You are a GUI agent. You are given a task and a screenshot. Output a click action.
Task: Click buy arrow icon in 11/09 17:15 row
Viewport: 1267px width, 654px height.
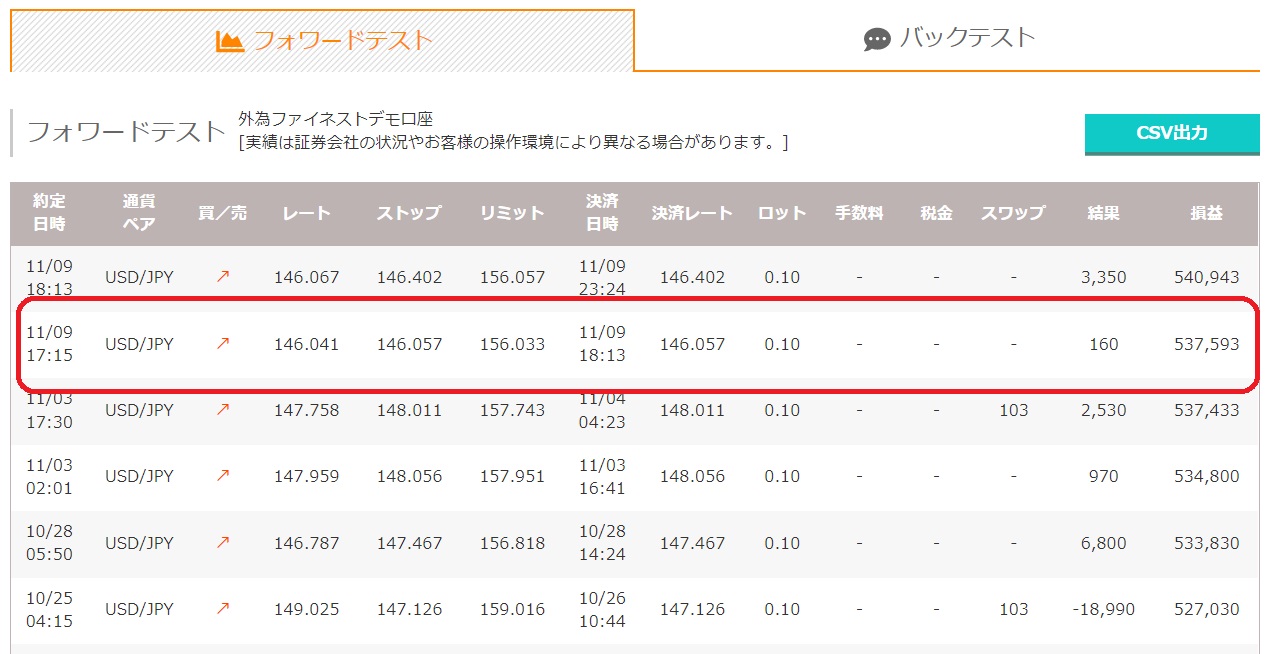coord(222,344)
